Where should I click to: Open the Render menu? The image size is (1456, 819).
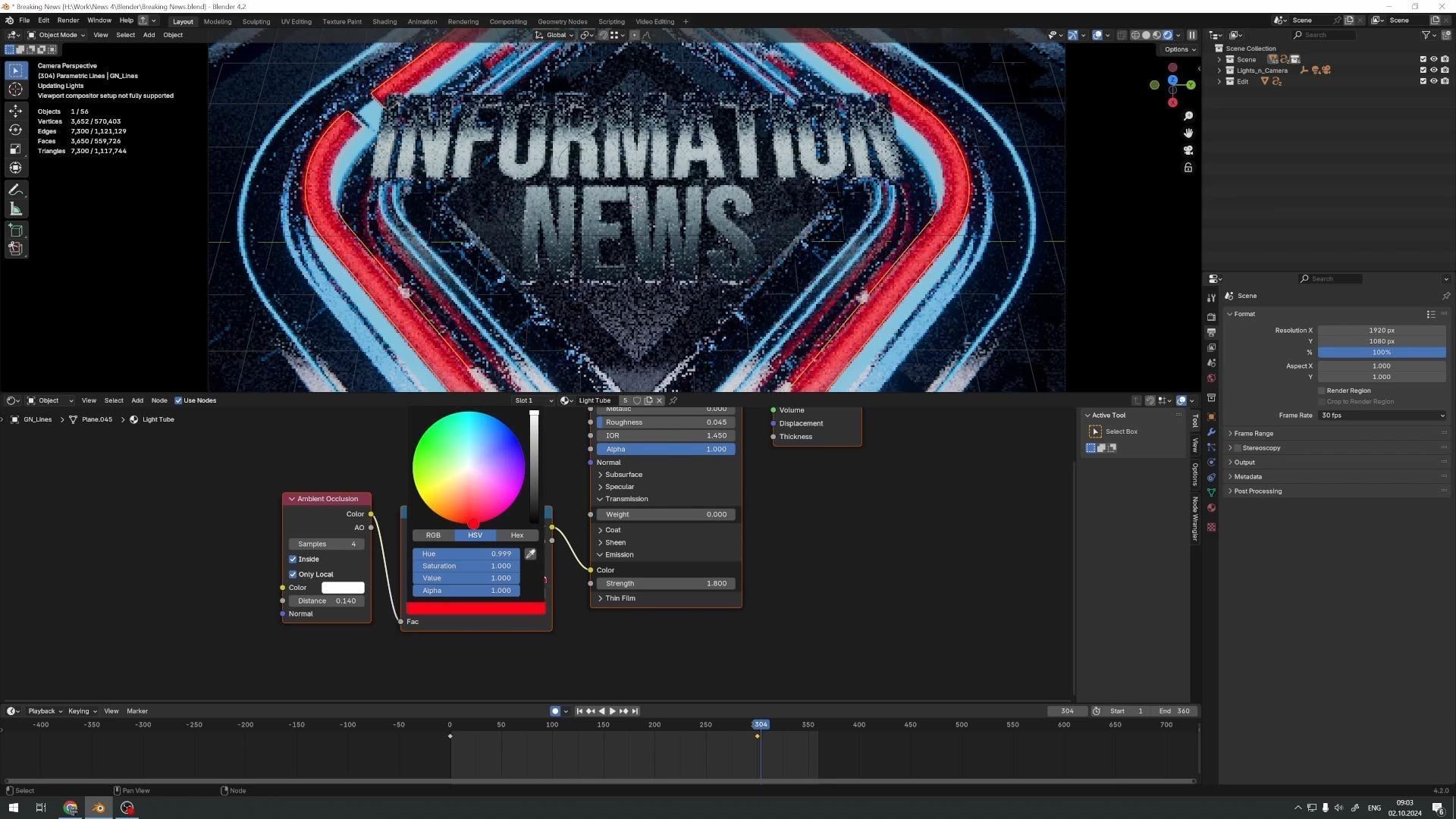(67, 20)
